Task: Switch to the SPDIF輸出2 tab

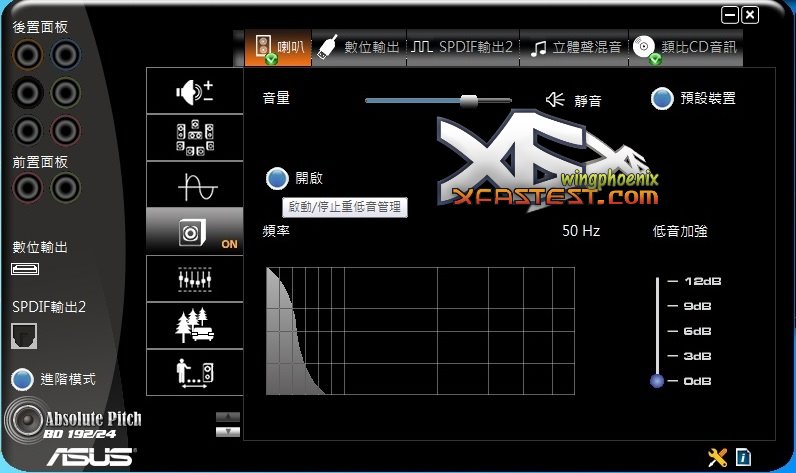Action: (x=463, y=48)
